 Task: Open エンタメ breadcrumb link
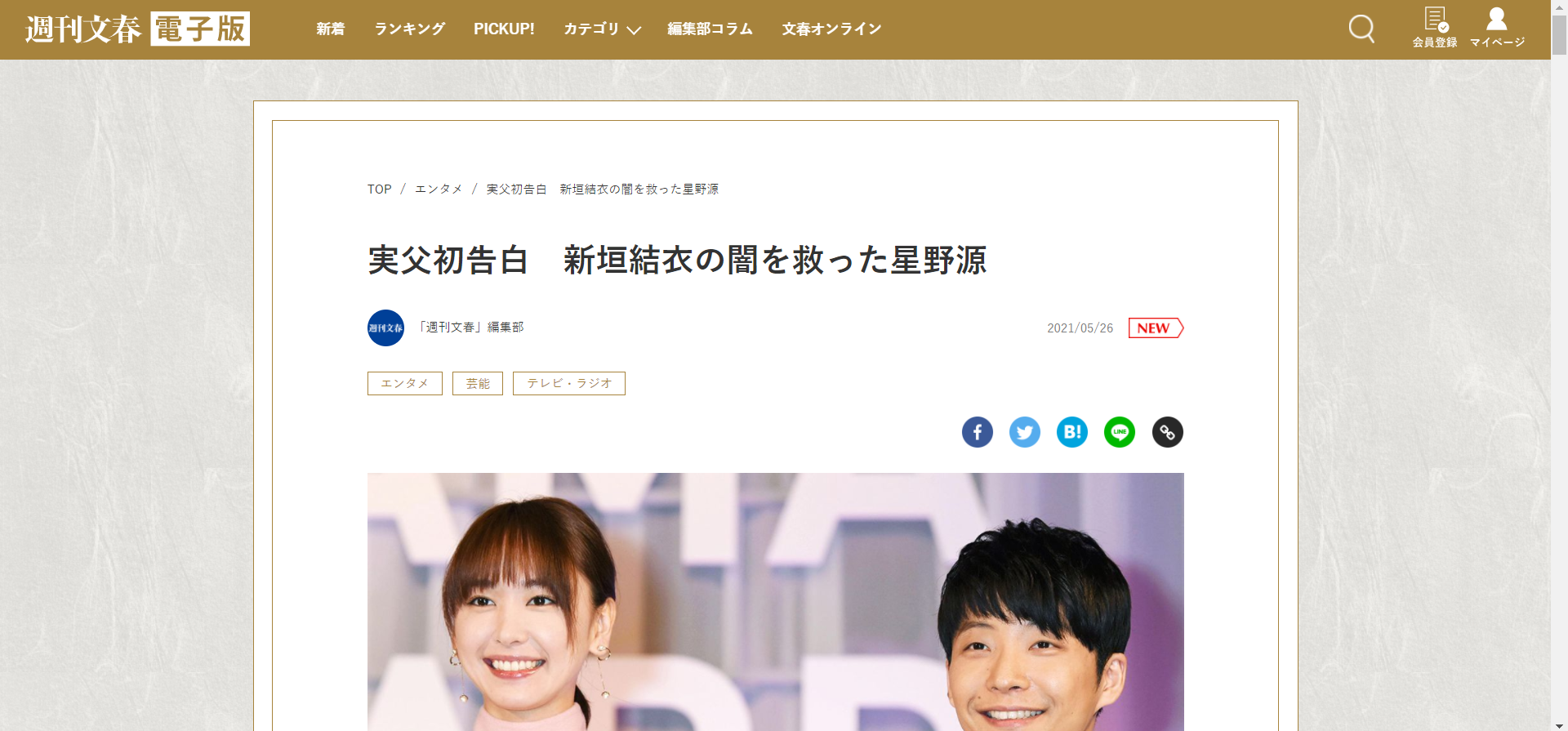(439, 189)
